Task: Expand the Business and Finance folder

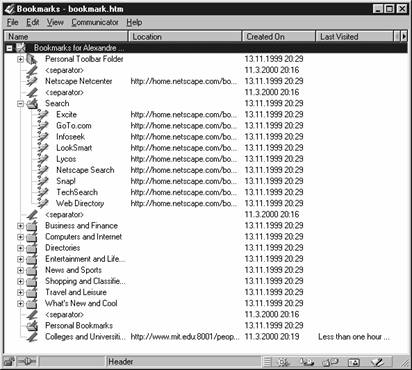Action: tap(20, 226)
